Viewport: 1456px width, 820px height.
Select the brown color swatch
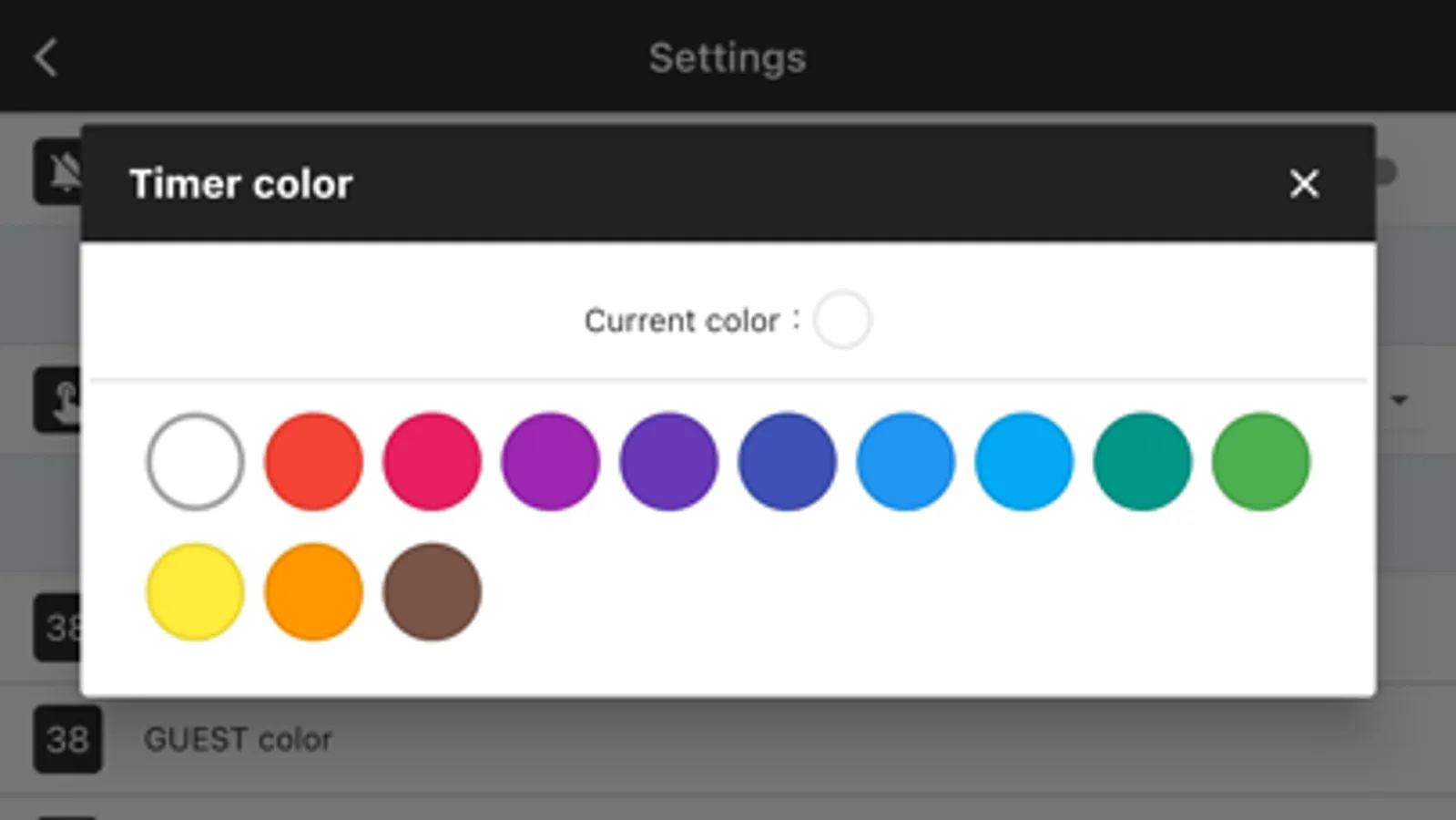(x=432, y=592)
